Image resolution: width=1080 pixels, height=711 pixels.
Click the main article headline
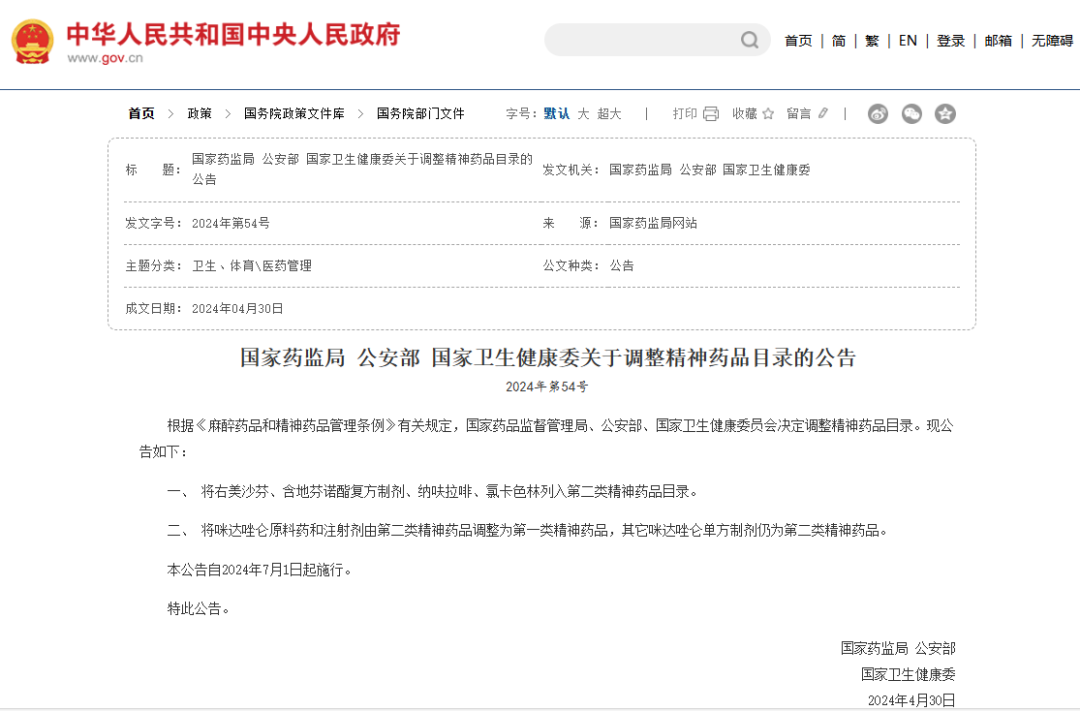click(548, 358)
